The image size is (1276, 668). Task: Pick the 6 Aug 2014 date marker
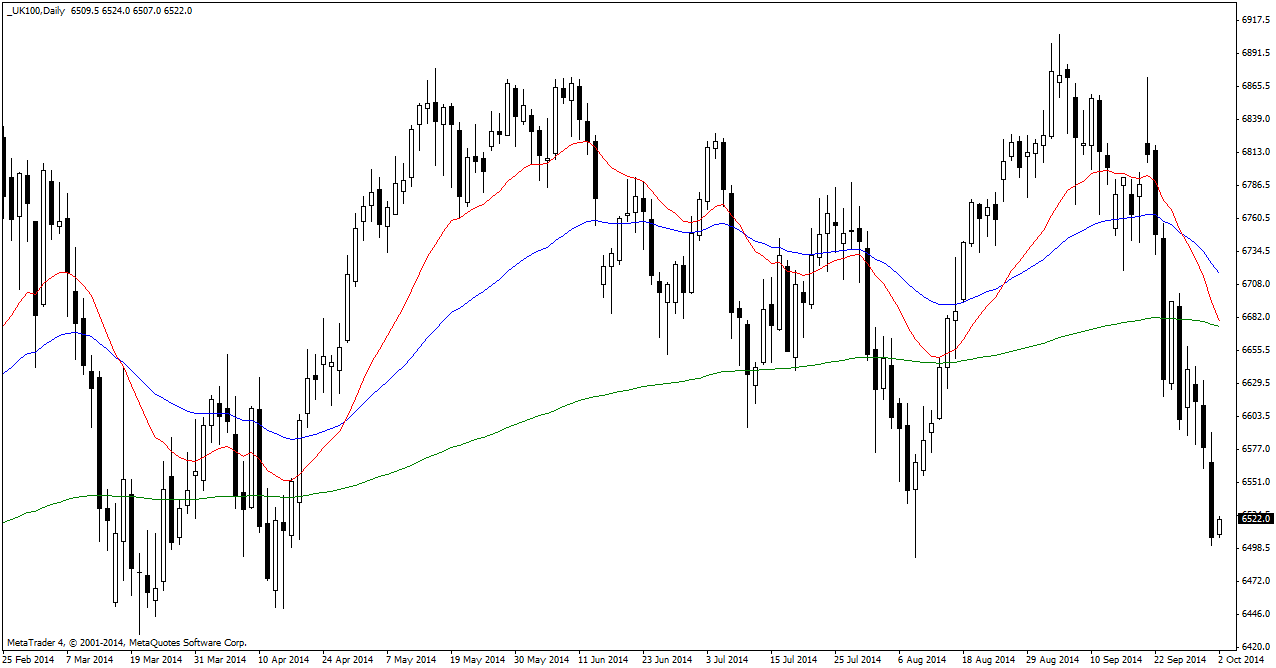coord(921,660)
